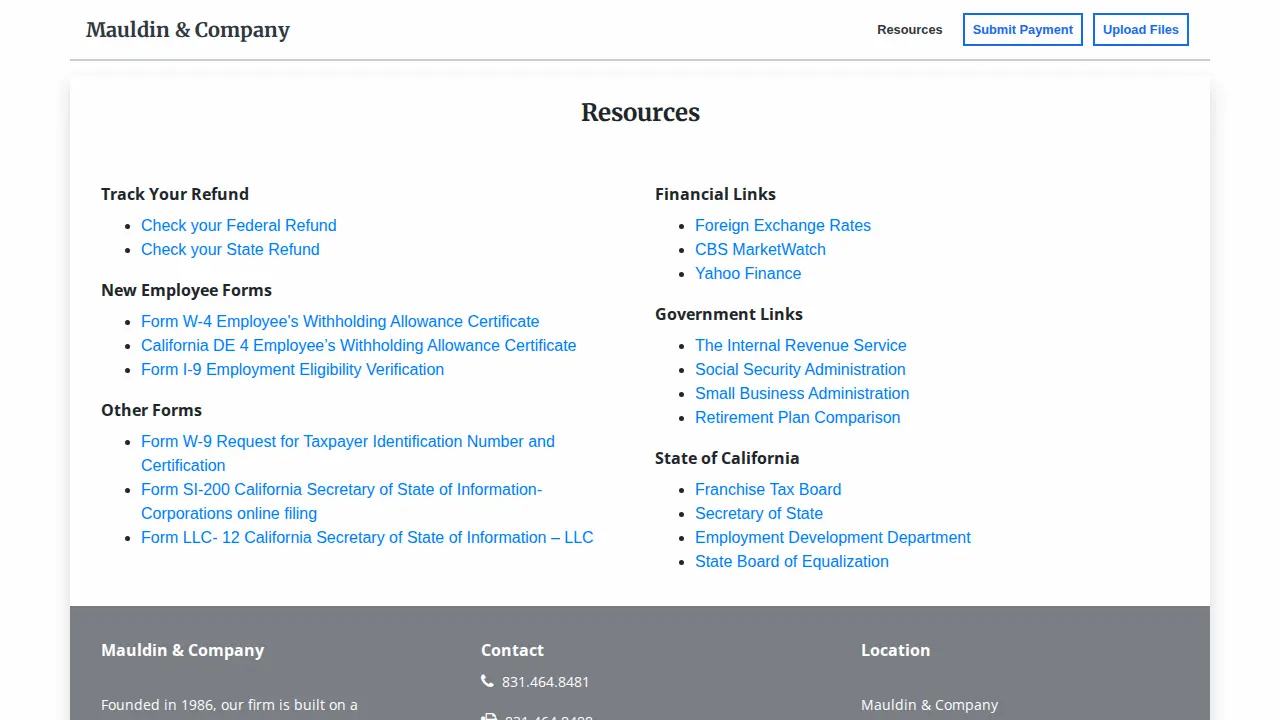1280x720 pixels.
Task: Go to the Resources nav item
Action: pyautogui.click(x=910, y=30)
